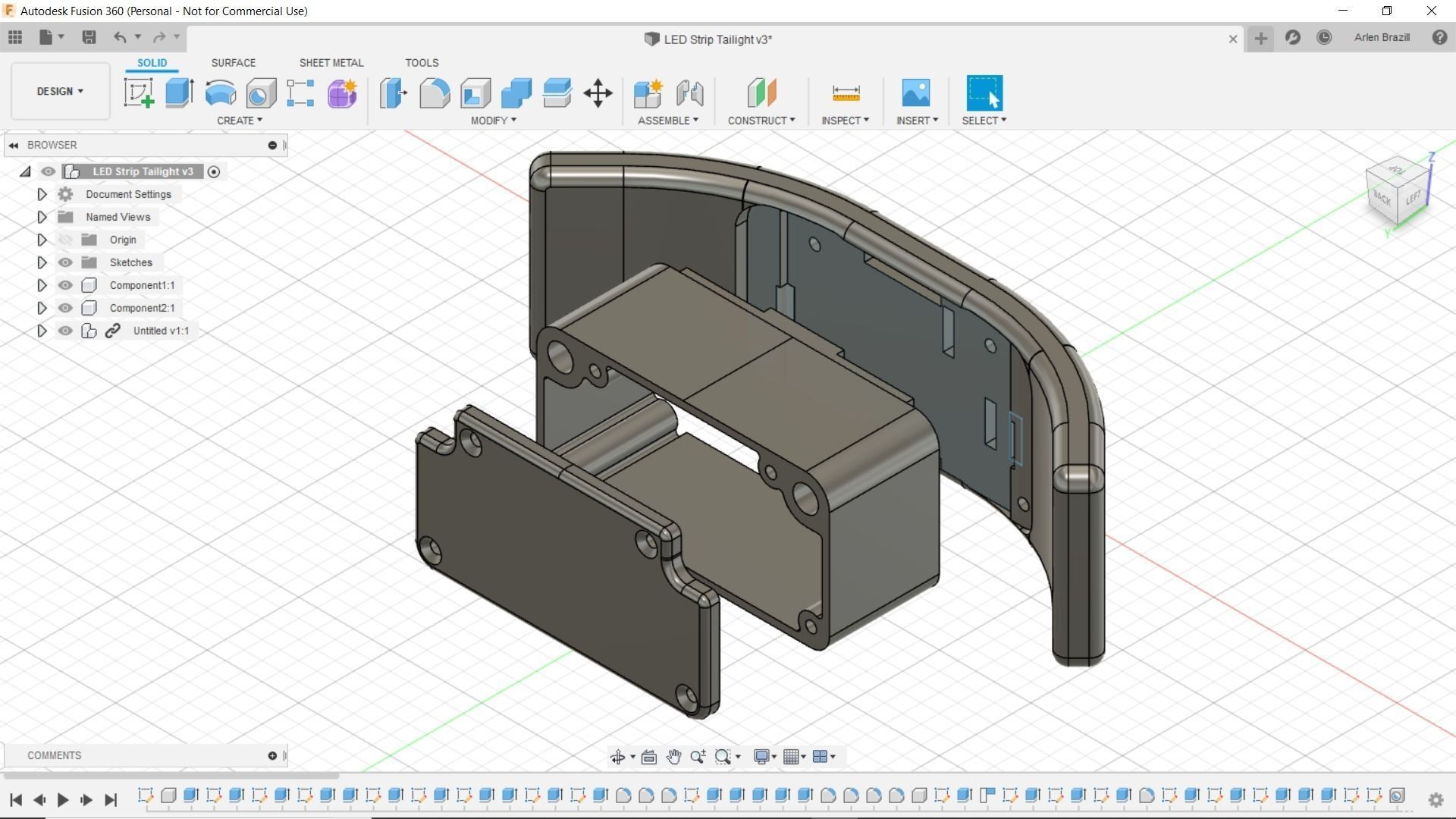Screen dimensions: 1456x819
Task: Select the Move/Copy tool
Action: (x=598, y=93)
